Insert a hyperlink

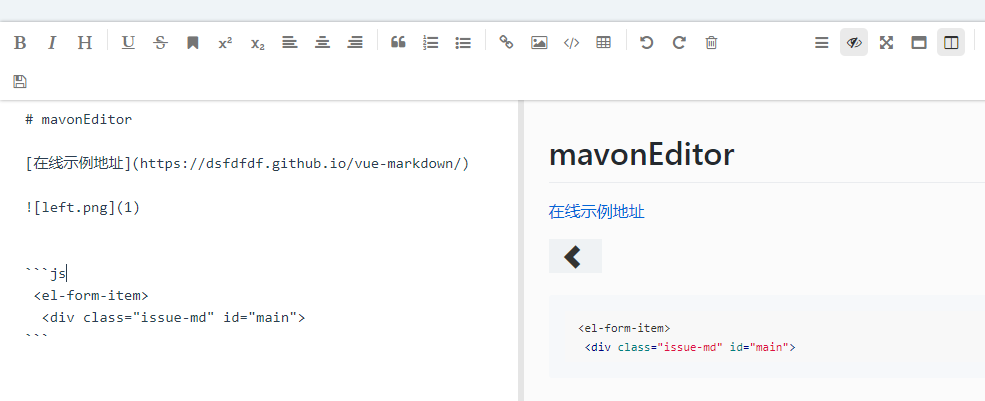tap(506, 43)
